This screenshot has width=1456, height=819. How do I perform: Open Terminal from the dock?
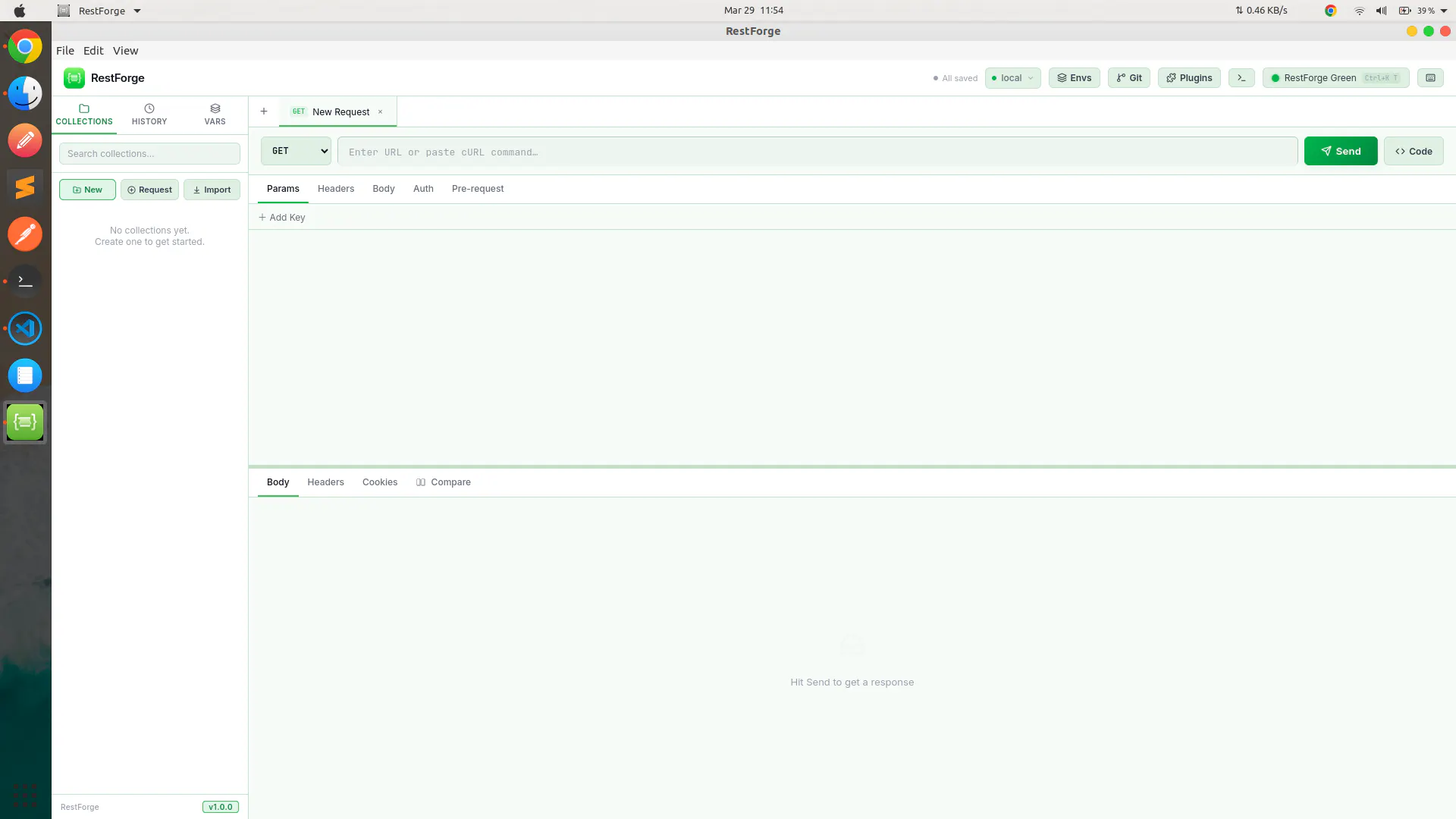[25, 281]
